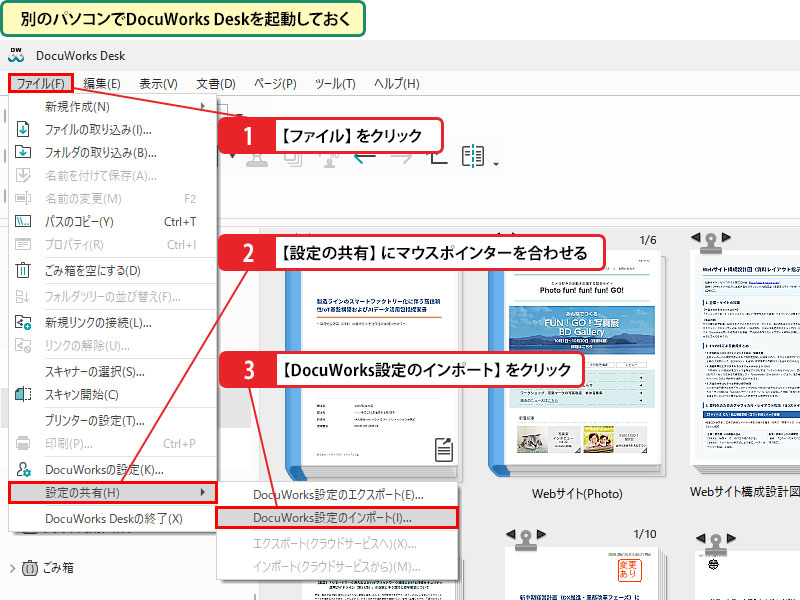This screenshot has width=800, height=600.
Task: Open プロパティ(R) from the menu
Action: 113,244
